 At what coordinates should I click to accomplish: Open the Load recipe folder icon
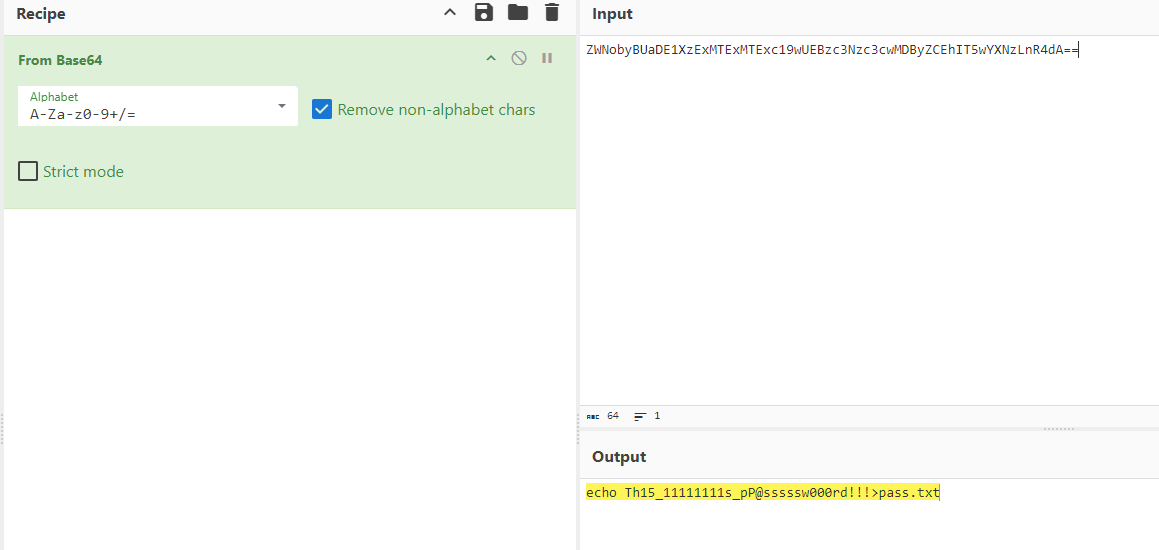point(517,13)
